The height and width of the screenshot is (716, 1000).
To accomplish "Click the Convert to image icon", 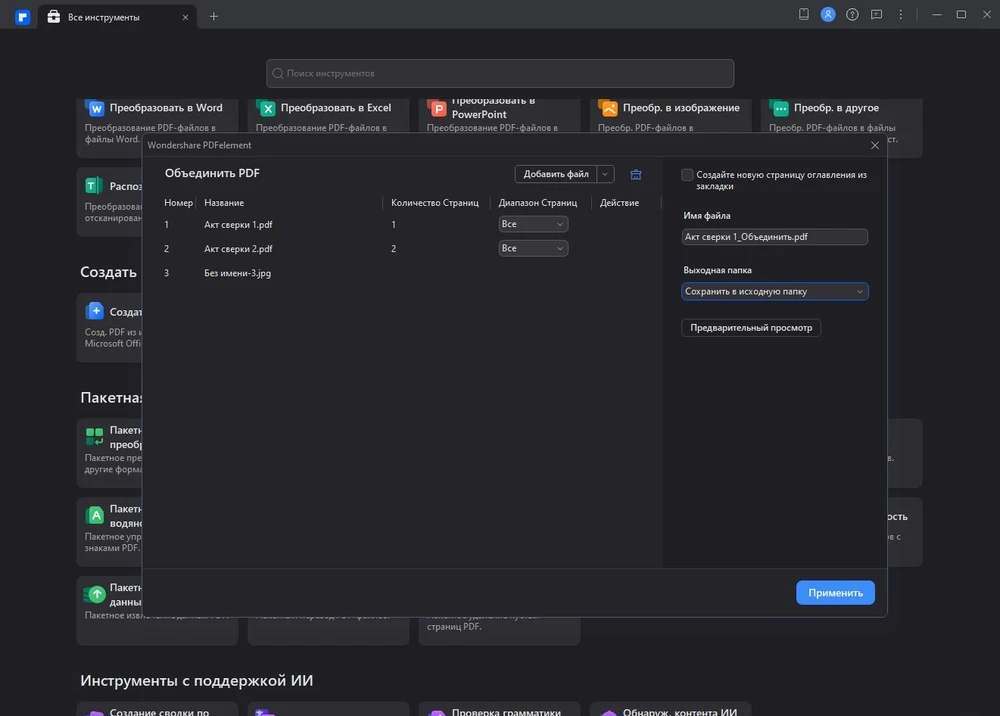I will point(608,108).
